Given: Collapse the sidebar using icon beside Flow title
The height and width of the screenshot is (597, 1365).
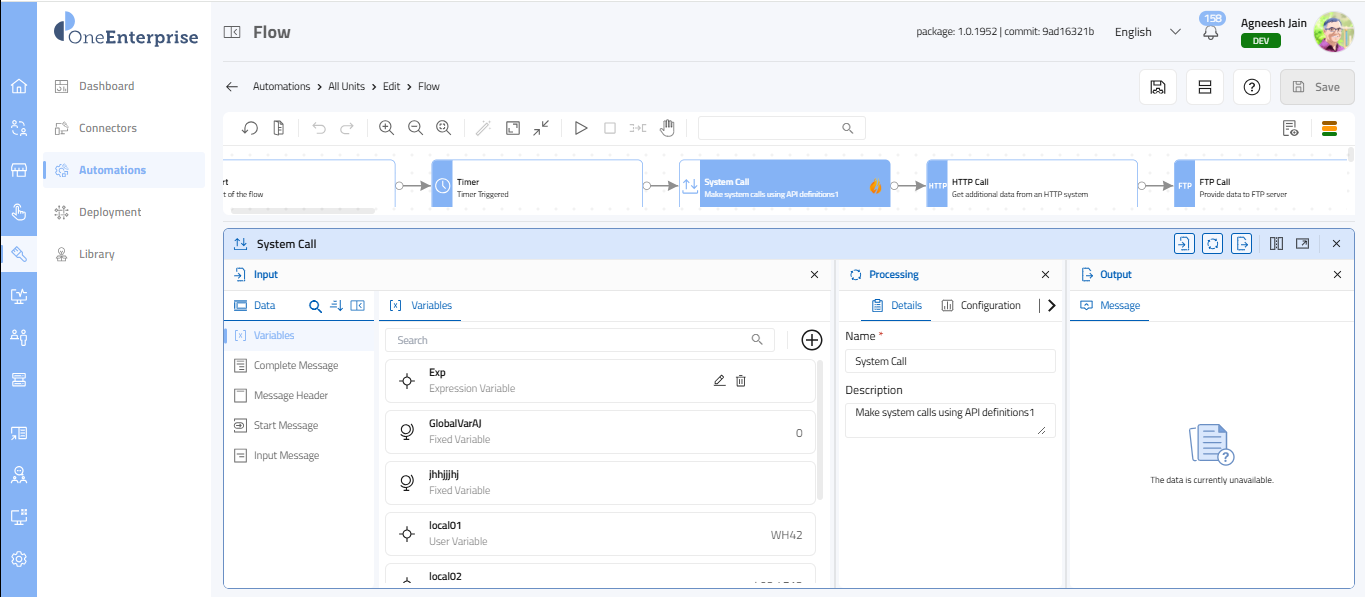Looking at the screenshot, I should 232,32.
